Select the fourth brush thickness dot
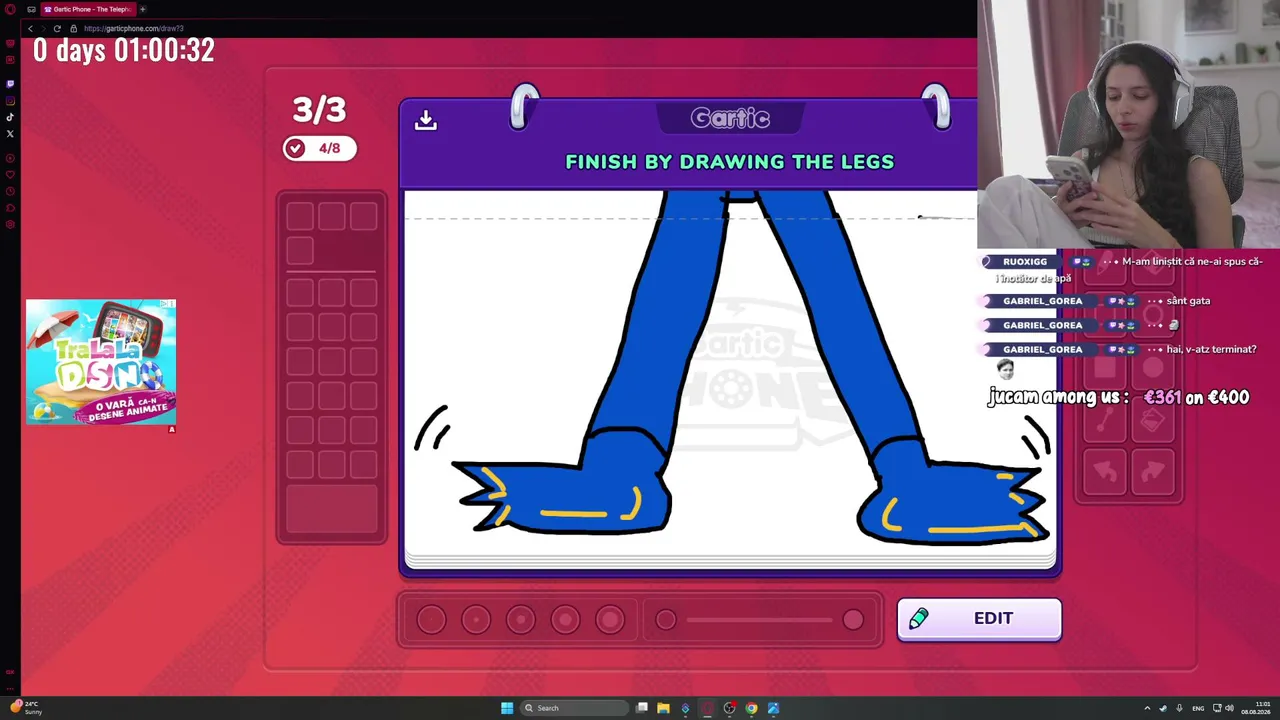This screenshot has height=720, width=1280. (565, 620)
